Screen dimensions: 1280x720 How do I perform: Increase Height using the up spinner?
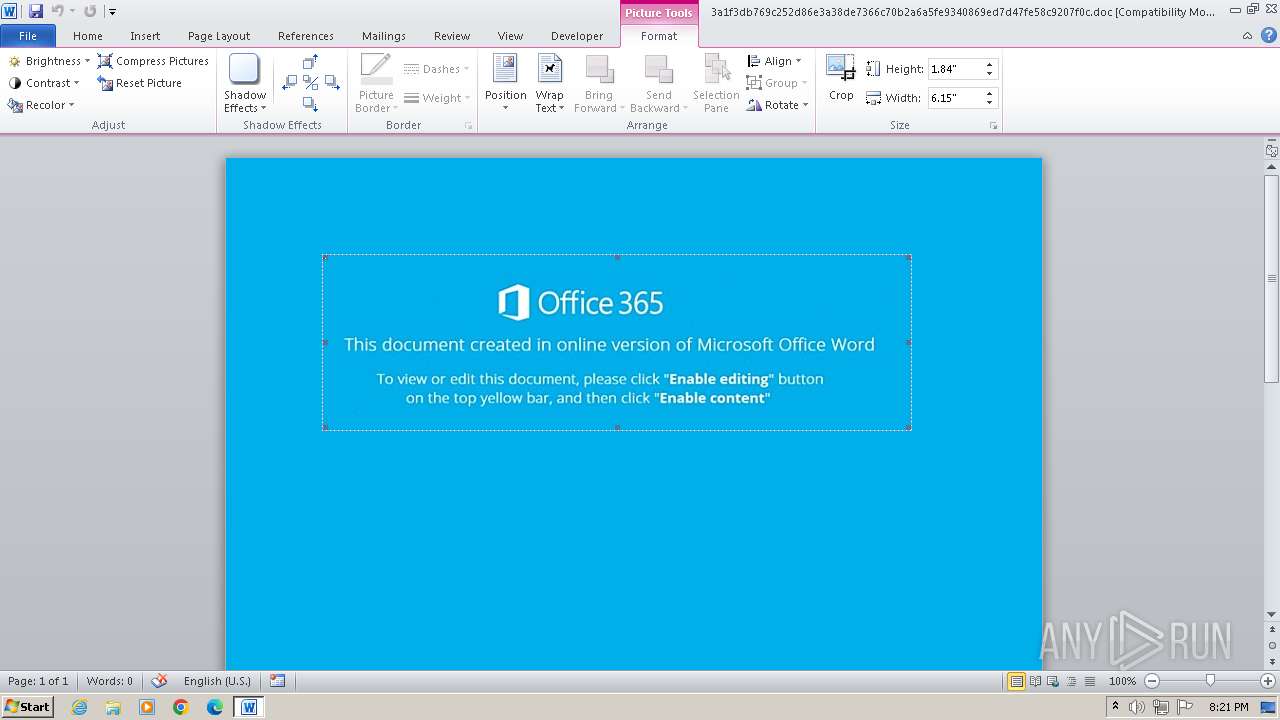click(990, 65)
